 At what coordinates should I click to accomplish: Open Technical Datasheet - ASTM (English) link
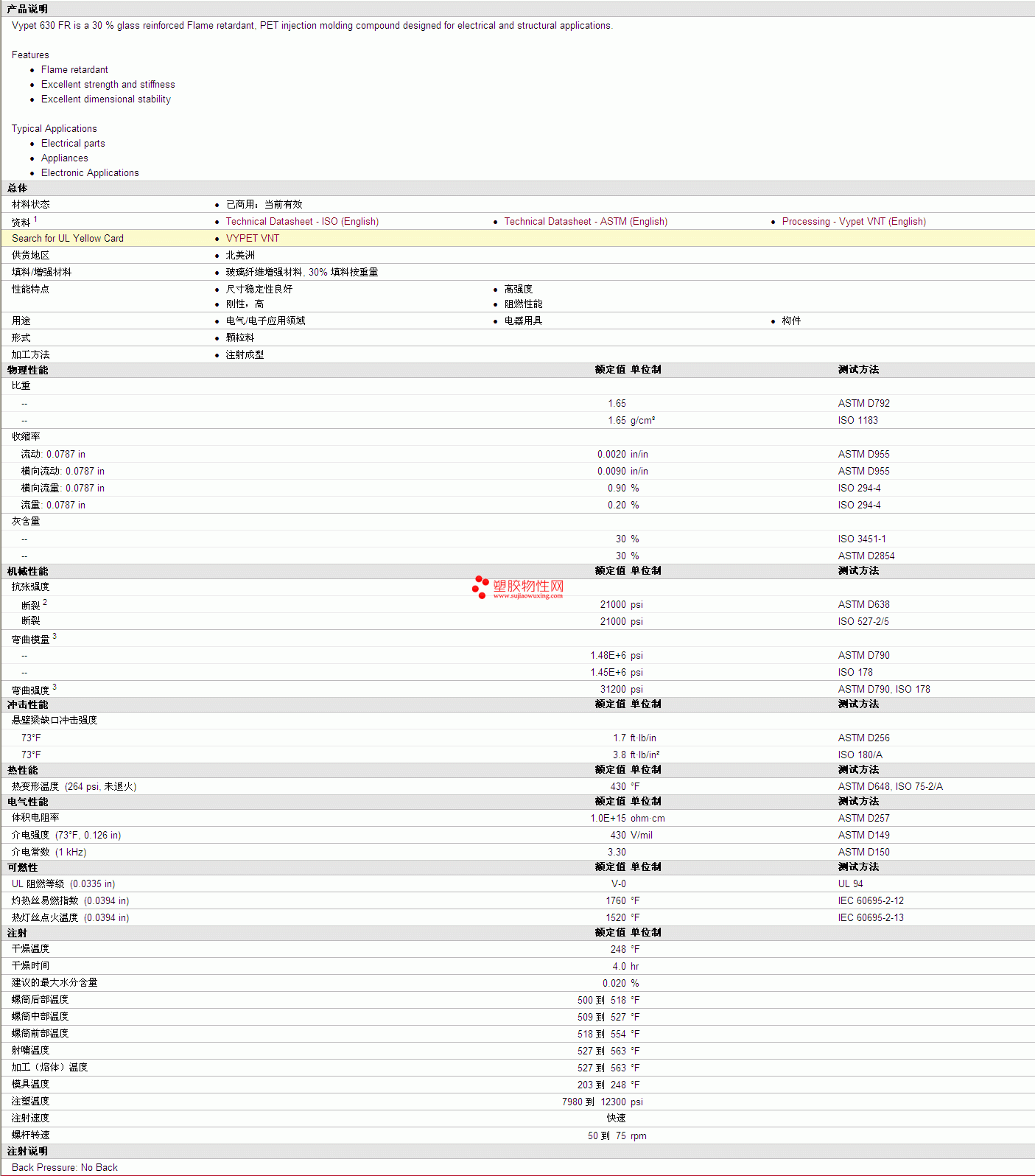pos(586,221)
